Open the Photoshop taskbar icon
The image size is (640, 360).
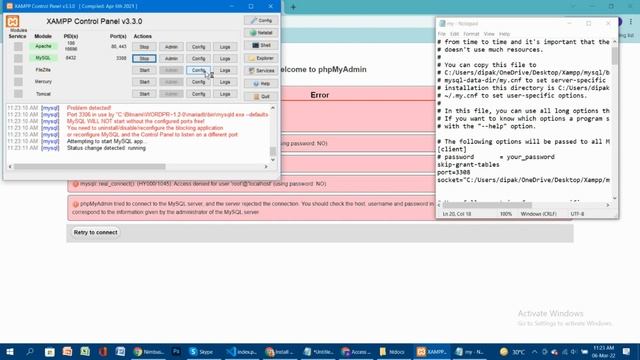[x=176, y=351]
